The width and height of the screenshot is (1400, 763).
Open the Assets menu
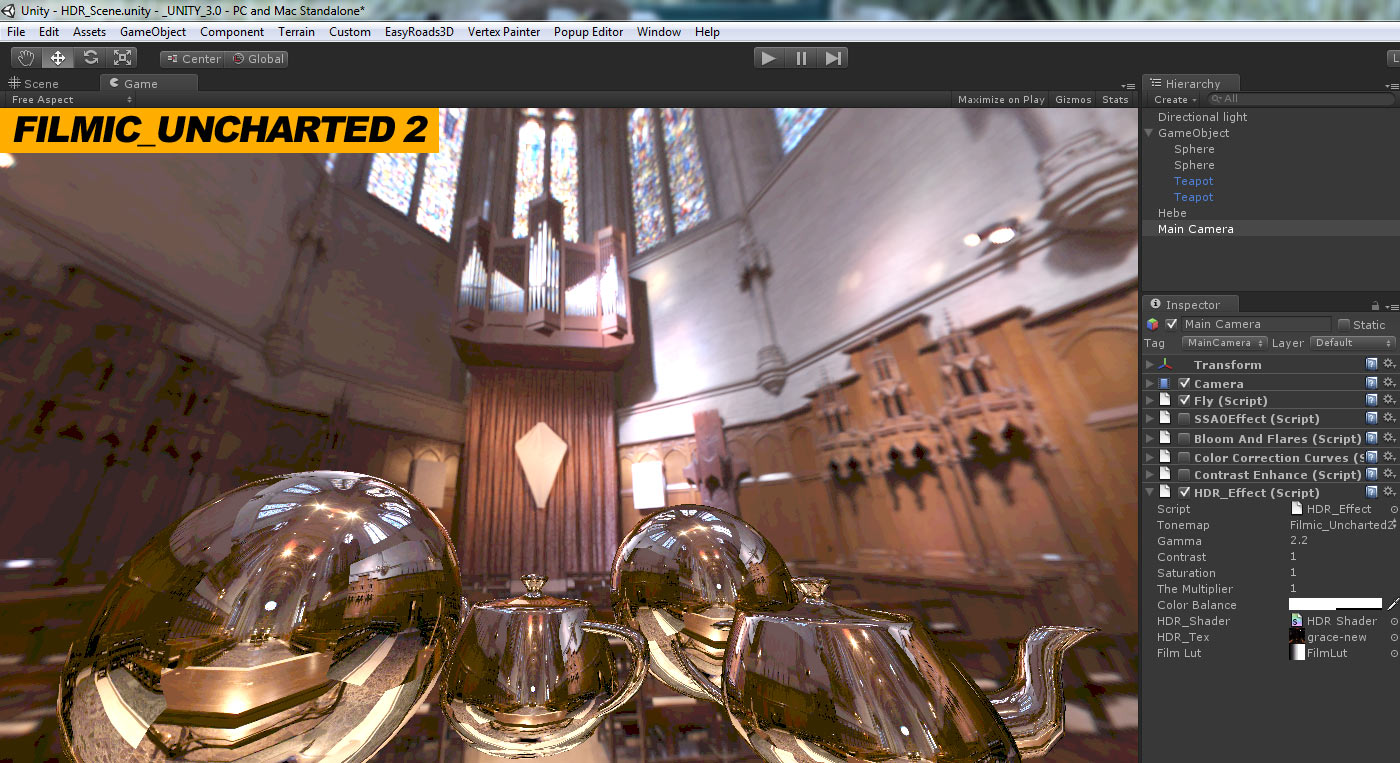tap(89, 31)
